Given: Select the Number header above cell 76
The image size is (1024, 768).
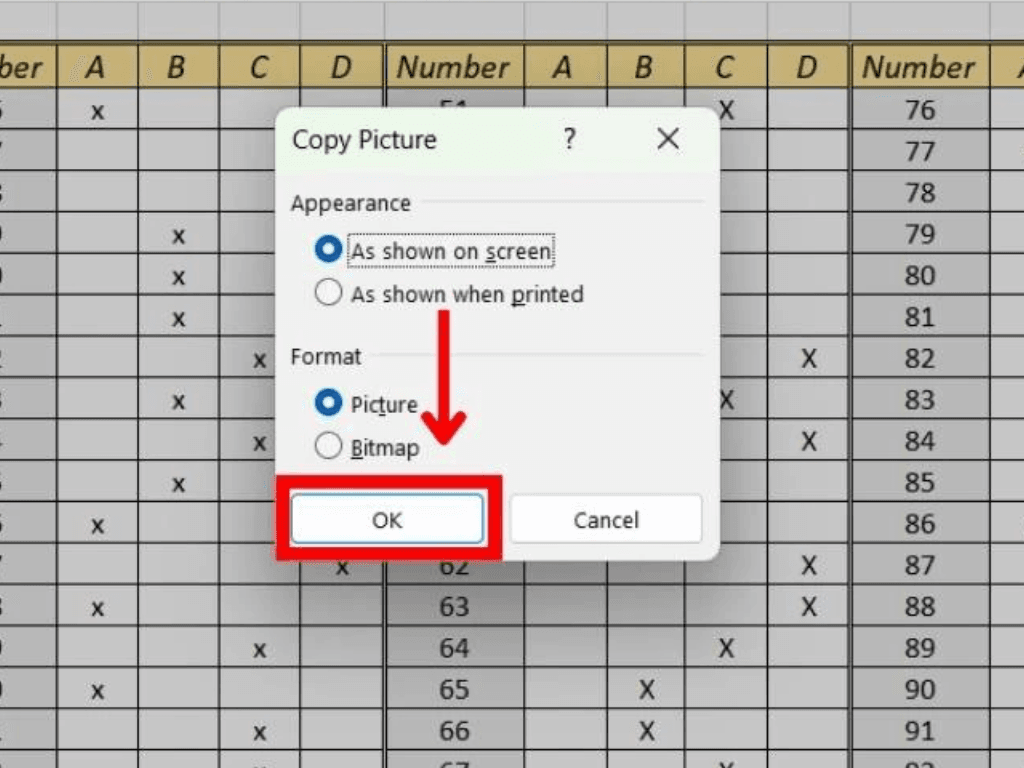Looking at the screenshot, I should [919, 67].
